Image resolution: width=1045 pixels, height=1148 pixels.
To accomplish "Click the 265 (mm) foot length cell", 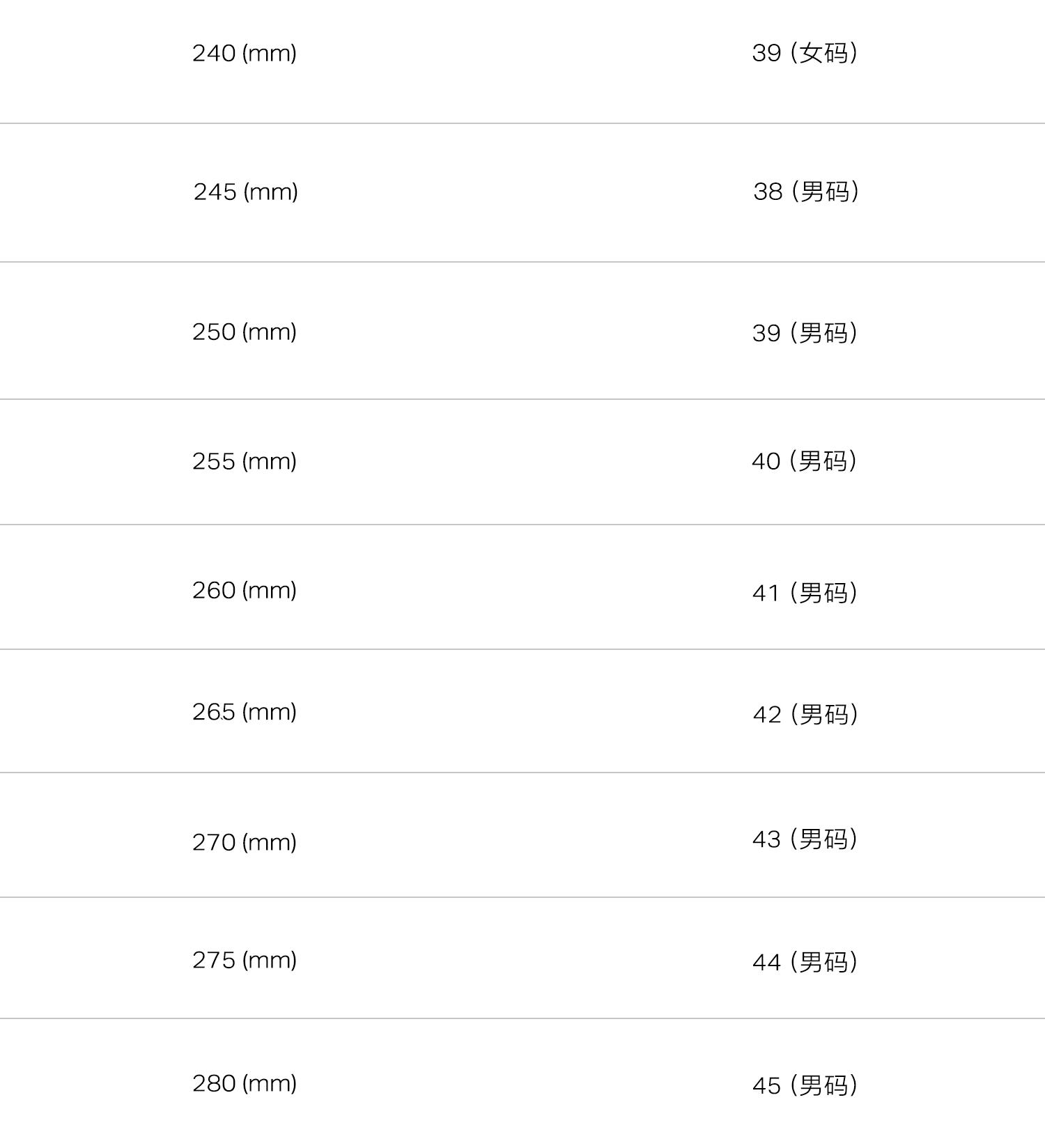I will [x=245, y=712].
